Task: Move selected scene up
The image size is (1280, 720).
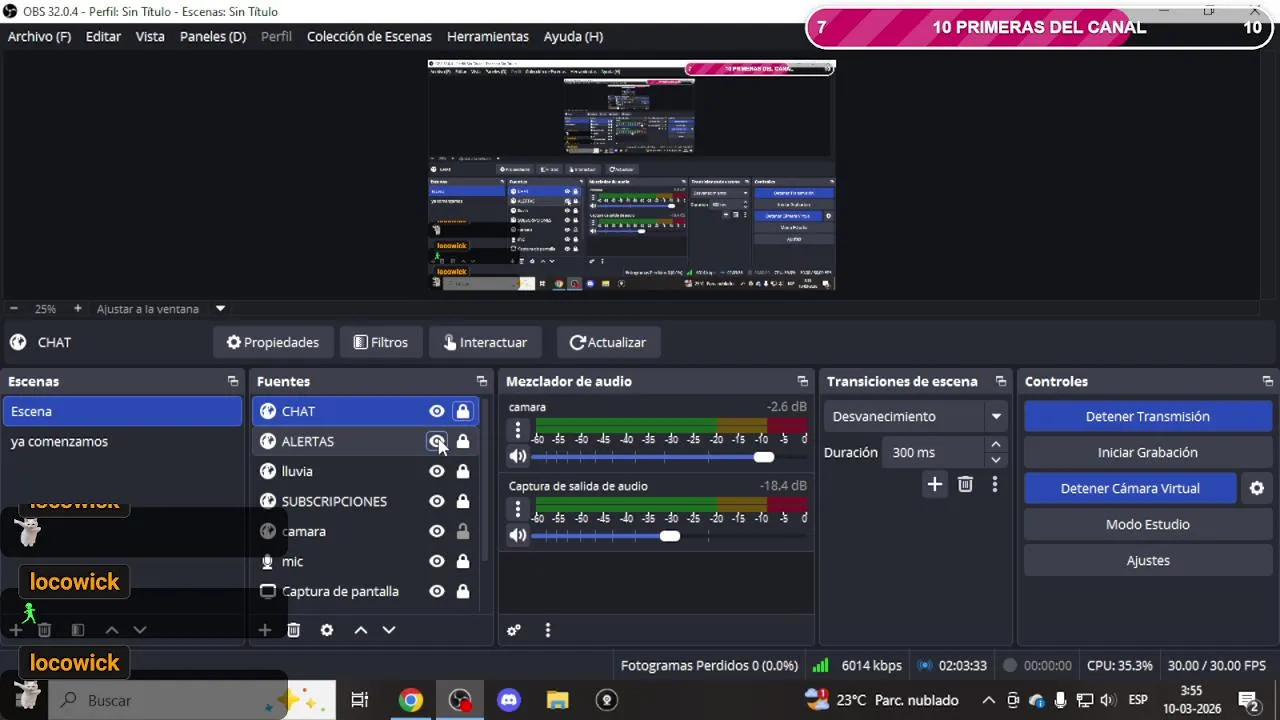Action: click(x=112, y=630)
